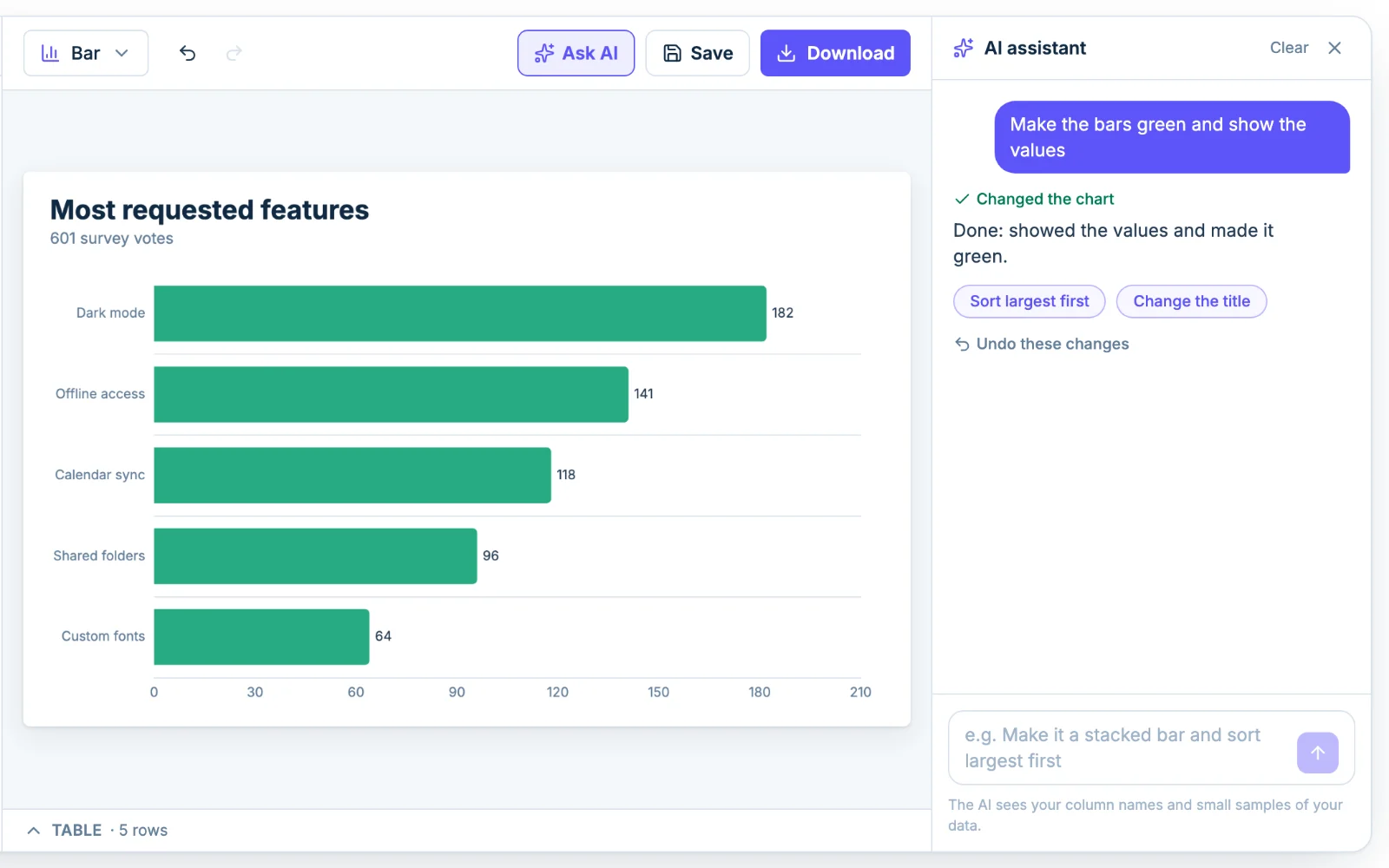Click the Dark mode axis label
1389x868 pixels.
pyautogui.click(x=110, y=312)
